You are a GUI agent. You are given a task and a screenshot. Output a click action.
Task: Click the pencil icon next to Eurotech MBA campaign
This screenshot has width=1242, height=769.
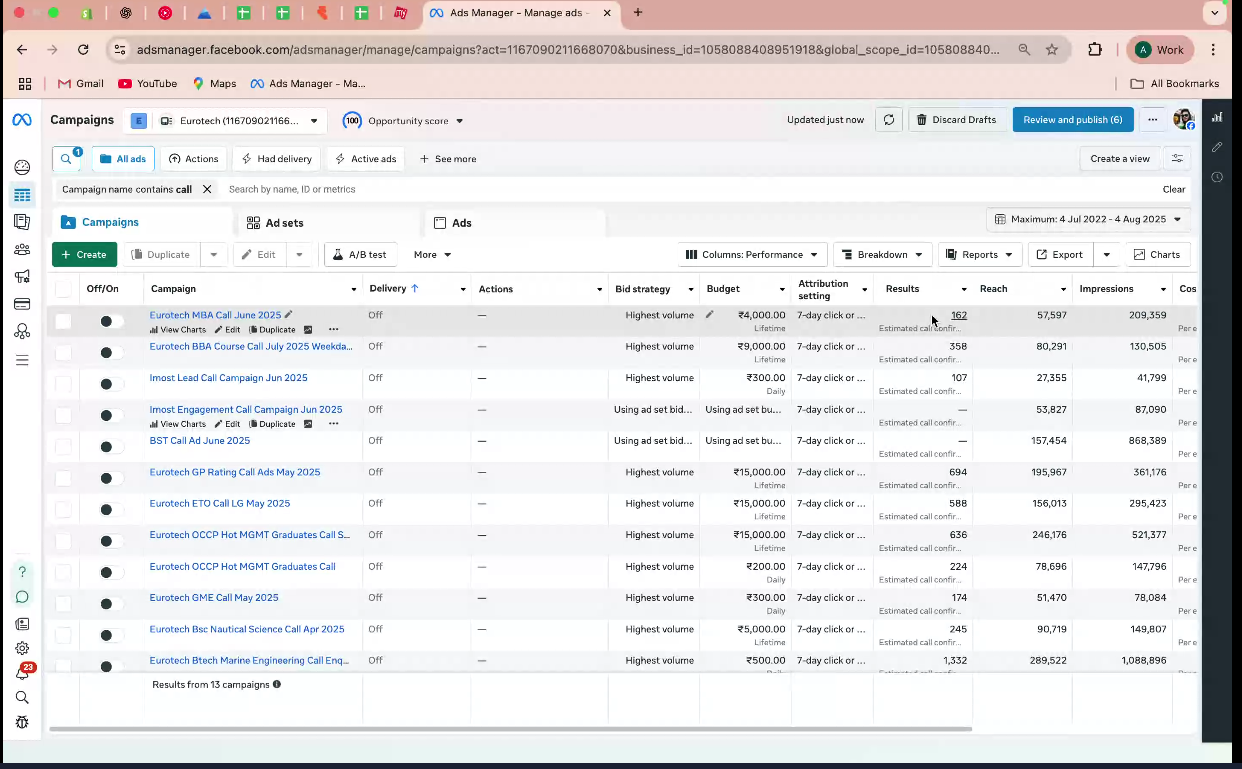pyautogui.click(x=289, y=315)
